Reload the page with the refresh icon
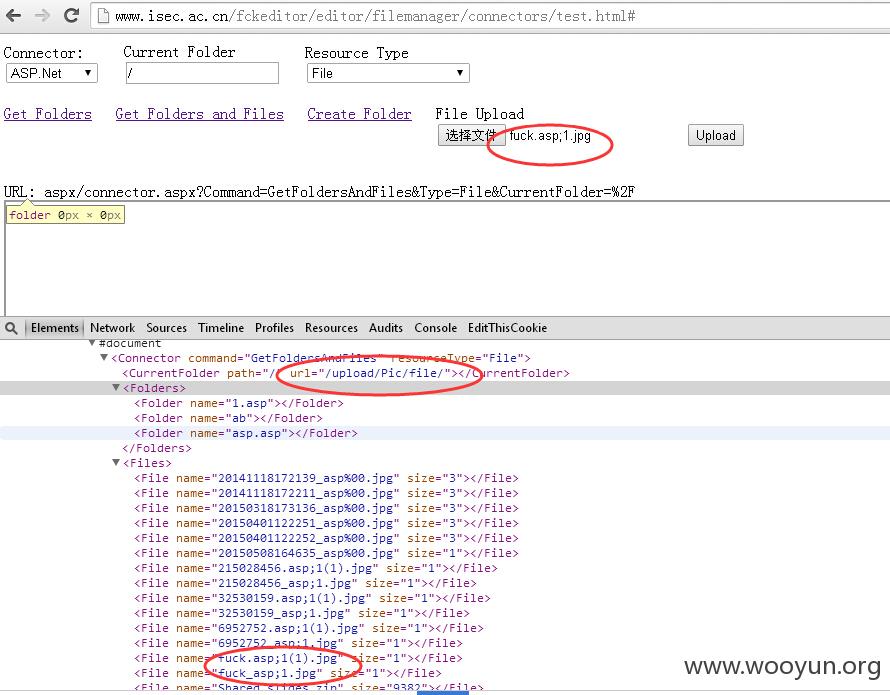Viewport: 890px width, 695px height. click(72, 15)
